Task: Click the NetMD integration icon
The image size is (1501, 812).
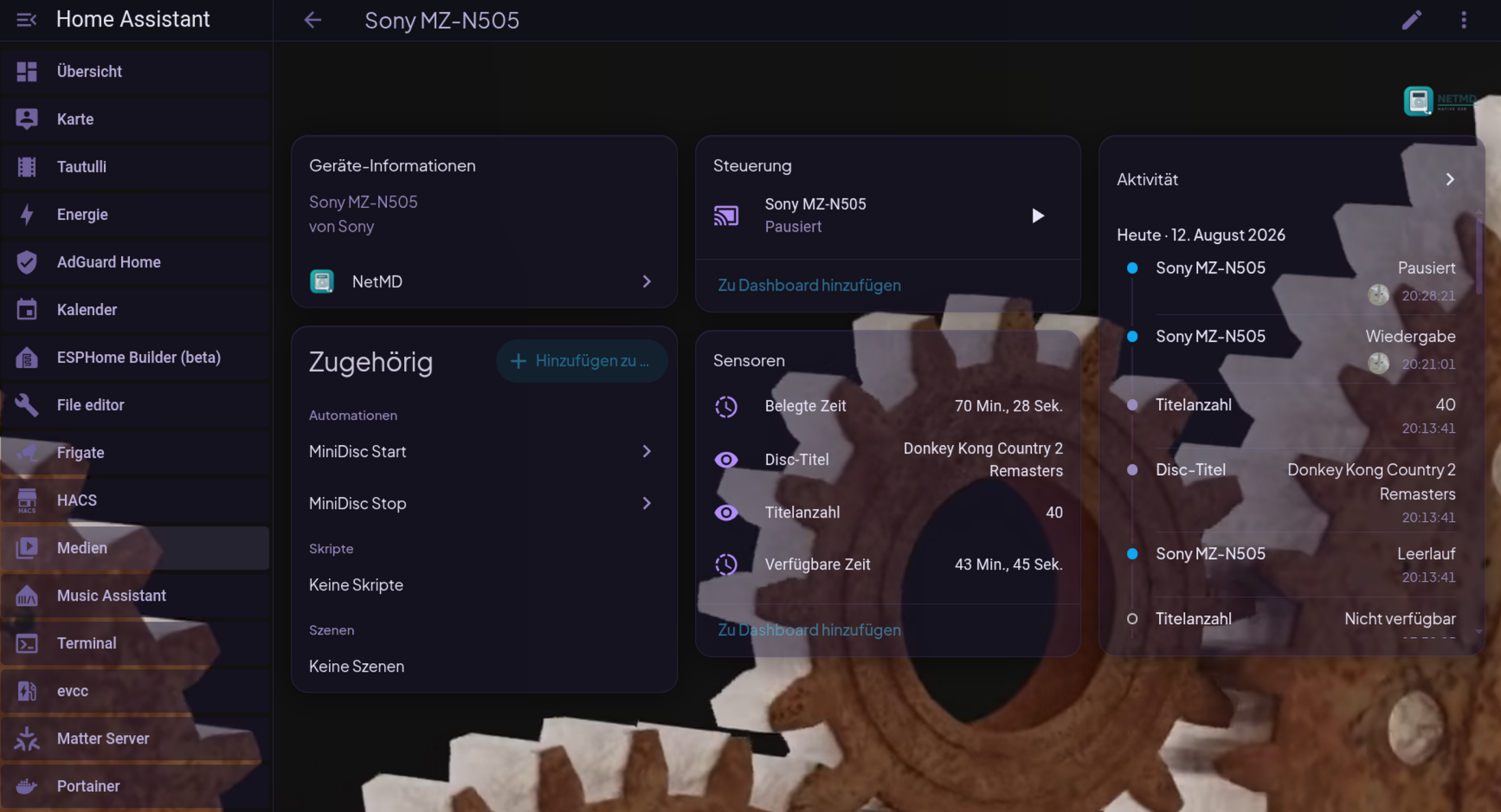Action: pyautogui.click(x=322, y=281)
